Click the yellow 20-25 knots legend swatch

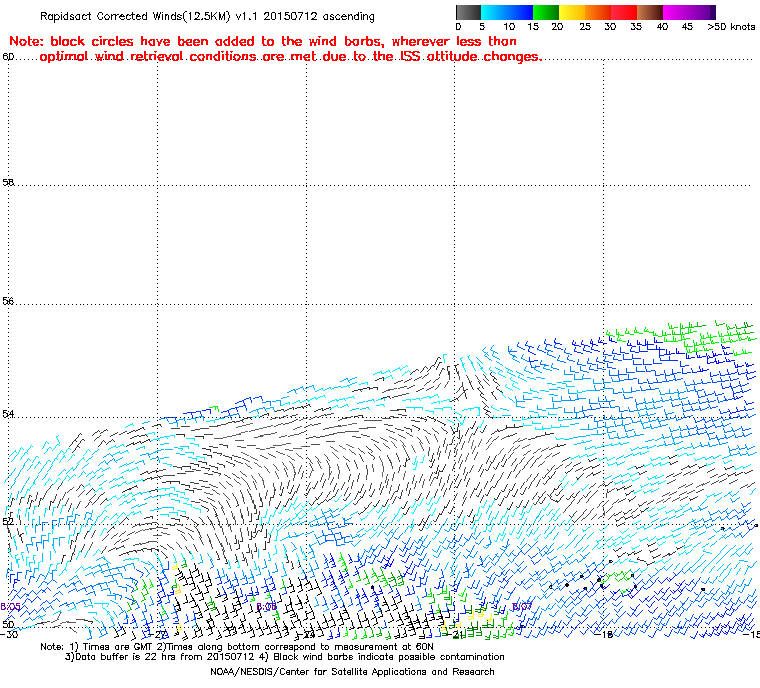[572, 12]
